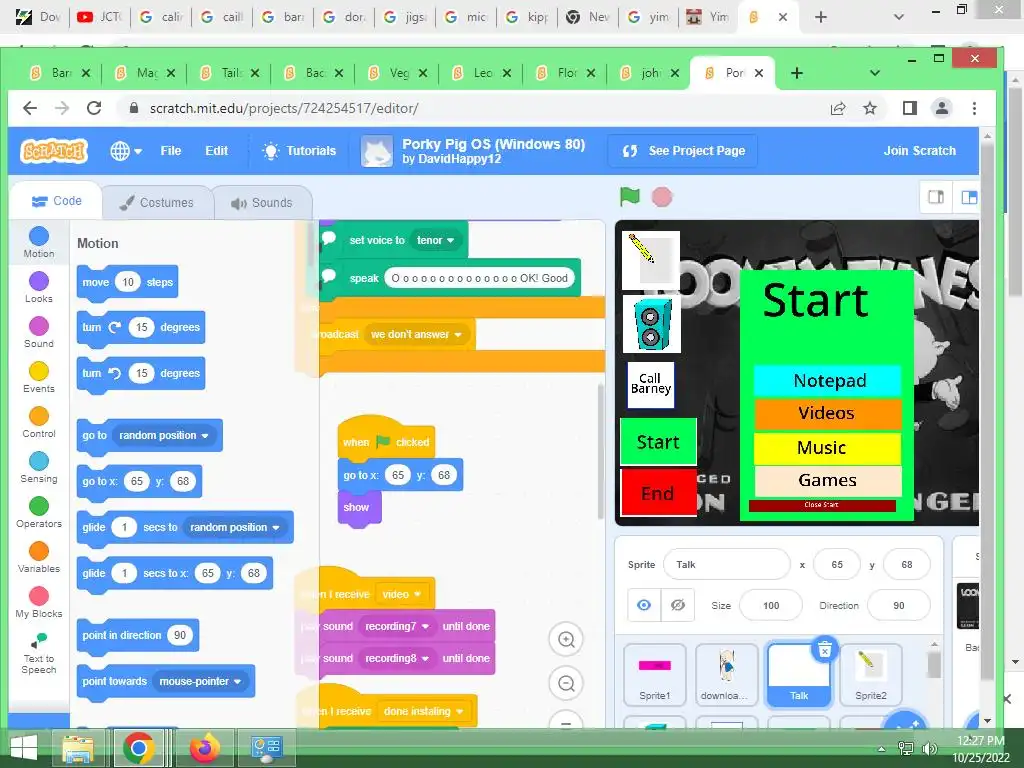
Task: Switch to the Costumes tab
Action: click(157, 202)
